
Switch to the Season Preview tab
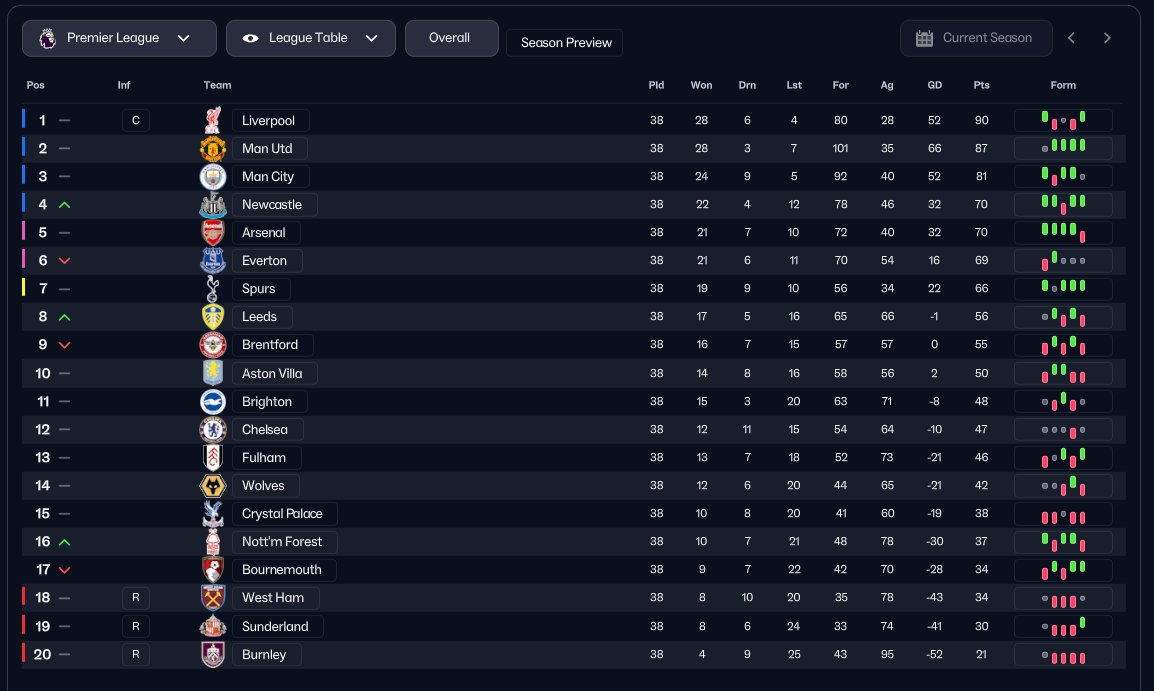tap(564, 43)
